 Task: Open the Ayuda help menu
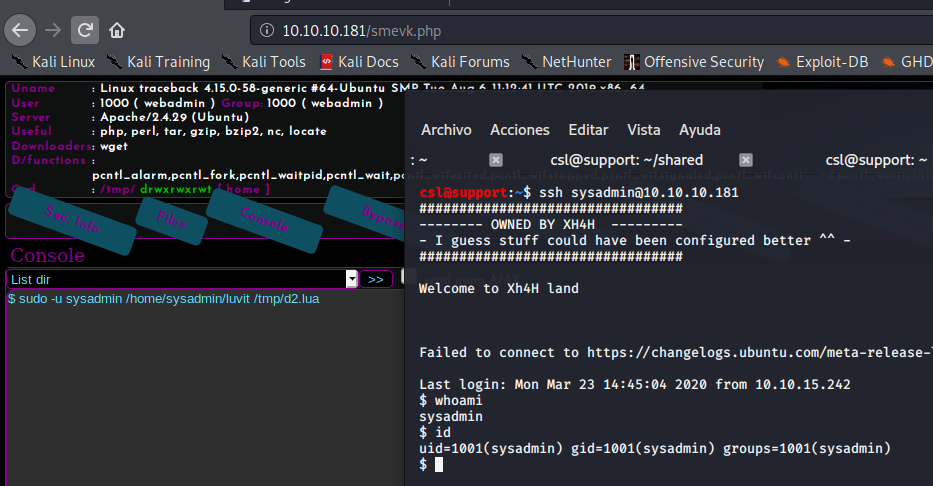pyautogui.click(x=699, y=130)
